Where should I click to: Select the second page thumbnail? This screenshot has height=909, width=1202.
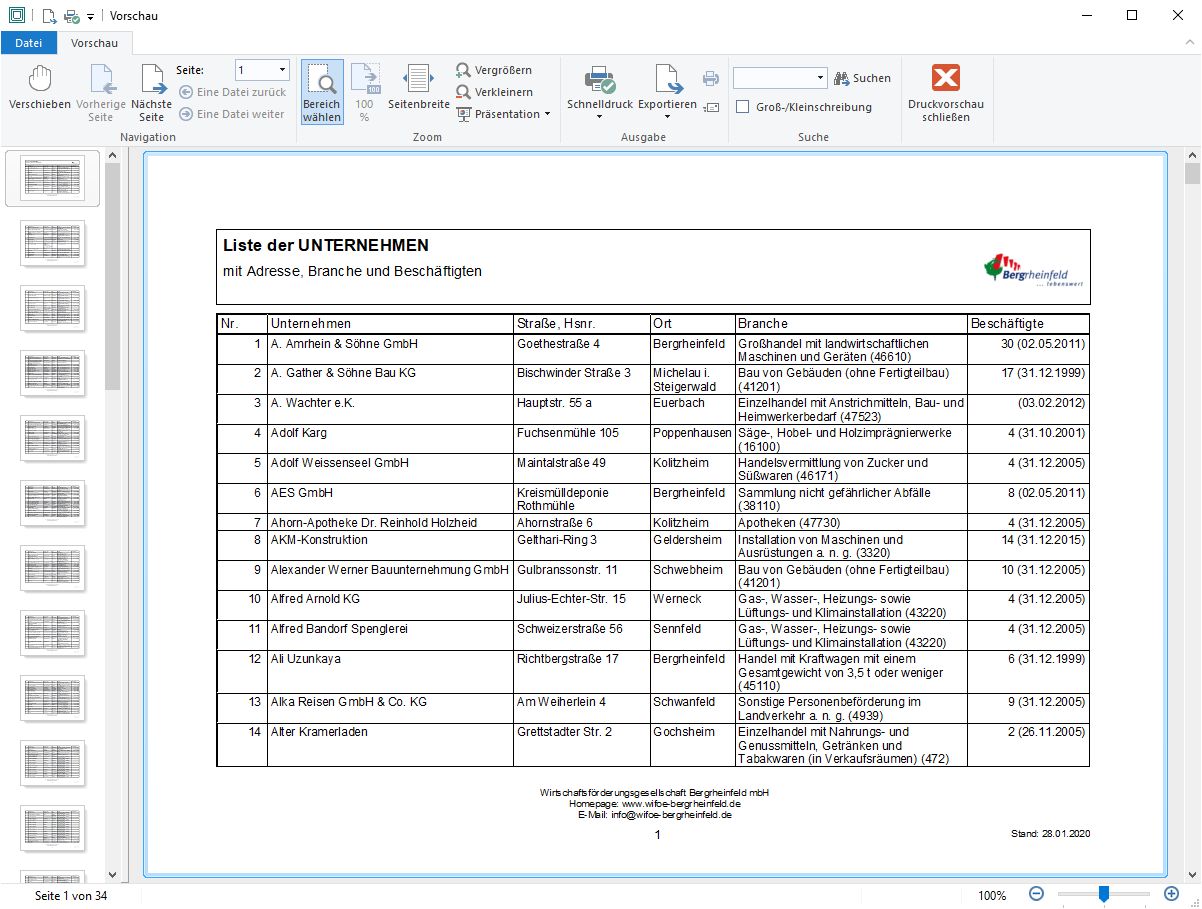[53, 243]
